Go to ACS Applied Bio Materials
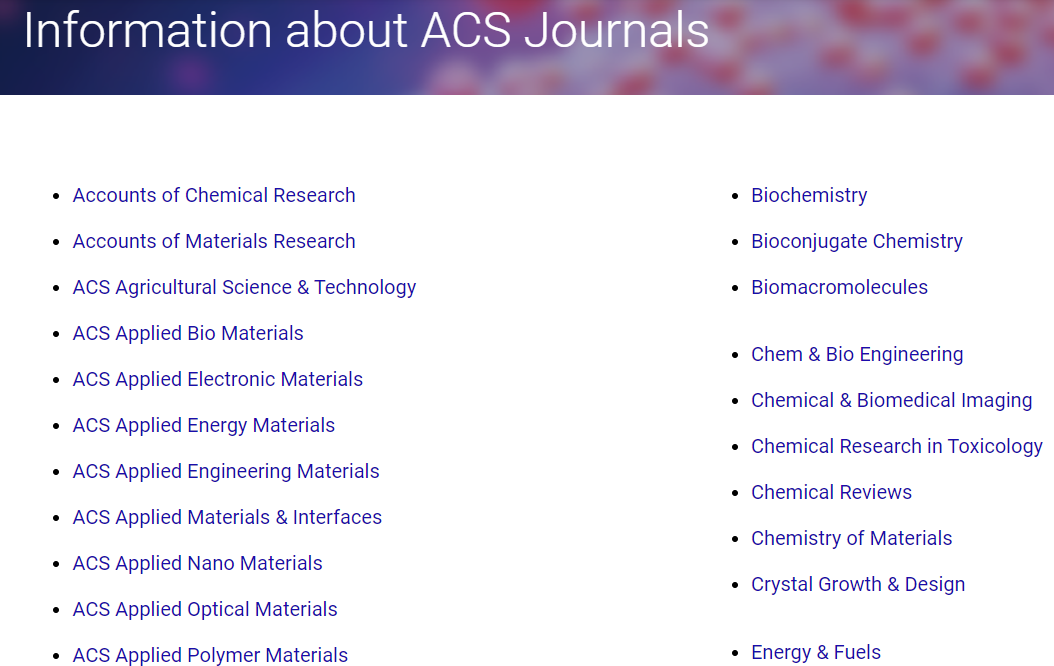Screen dimensions: 1054x666 point(188,333)
